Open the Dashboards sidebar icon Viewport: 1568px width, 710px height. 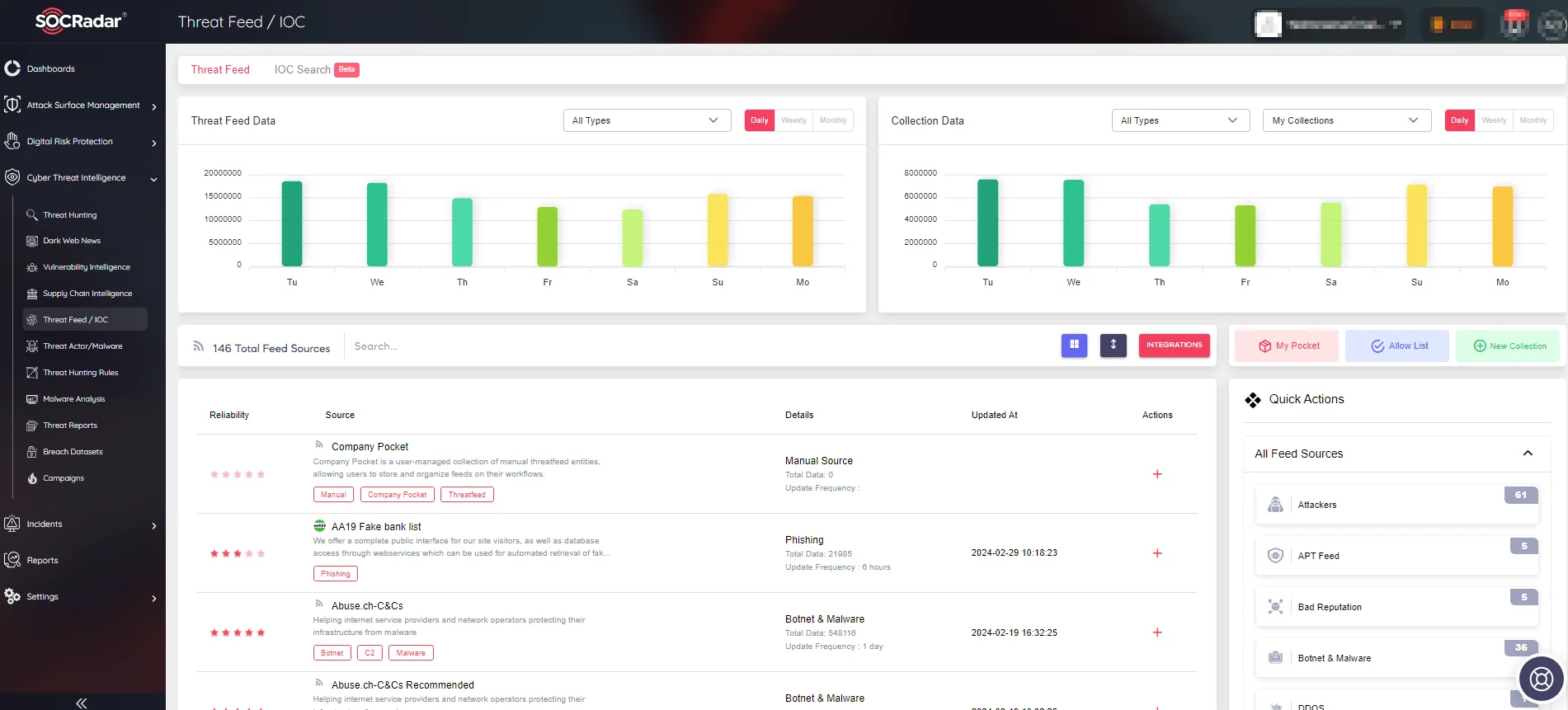click(12, 68)
